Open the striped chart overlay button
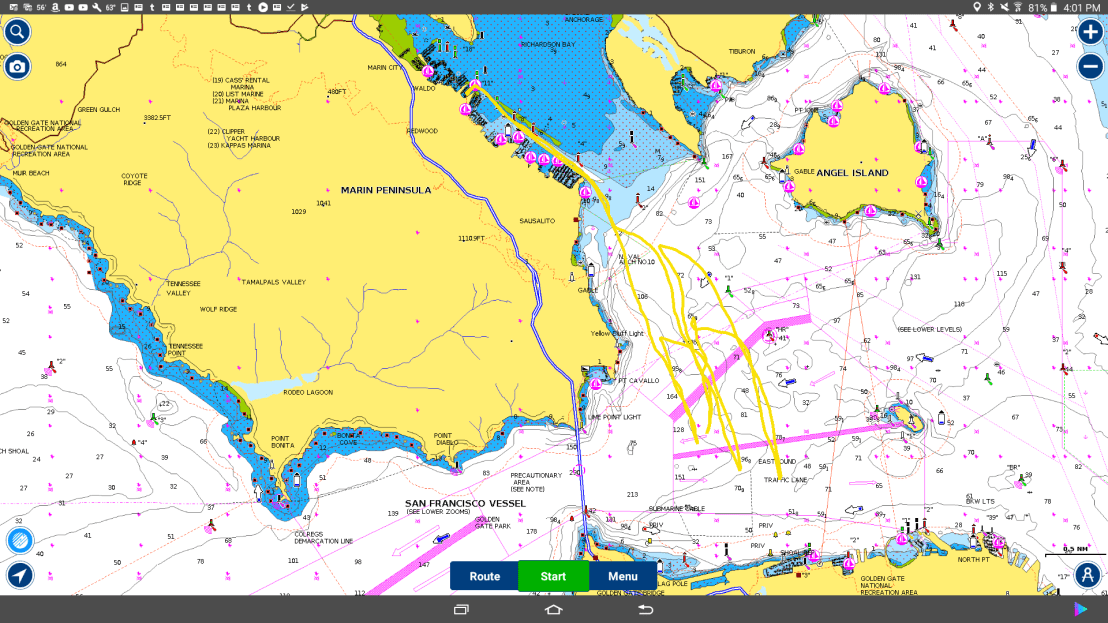The width and height of the screenshot is (1108, 623). click(19, 540)
